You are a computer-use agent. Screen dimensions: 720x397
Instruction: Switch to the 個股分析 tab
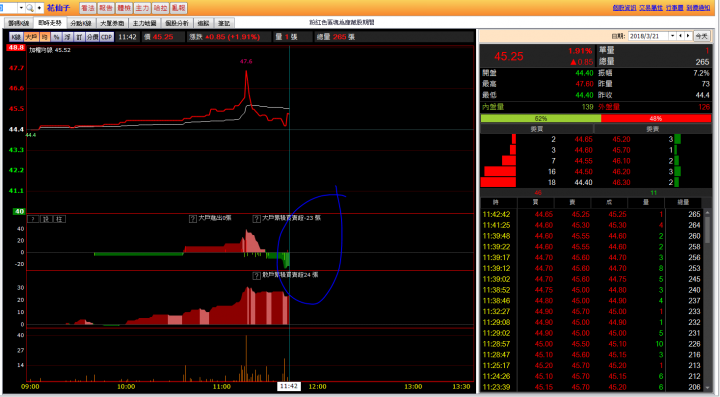tap(177, 23)
